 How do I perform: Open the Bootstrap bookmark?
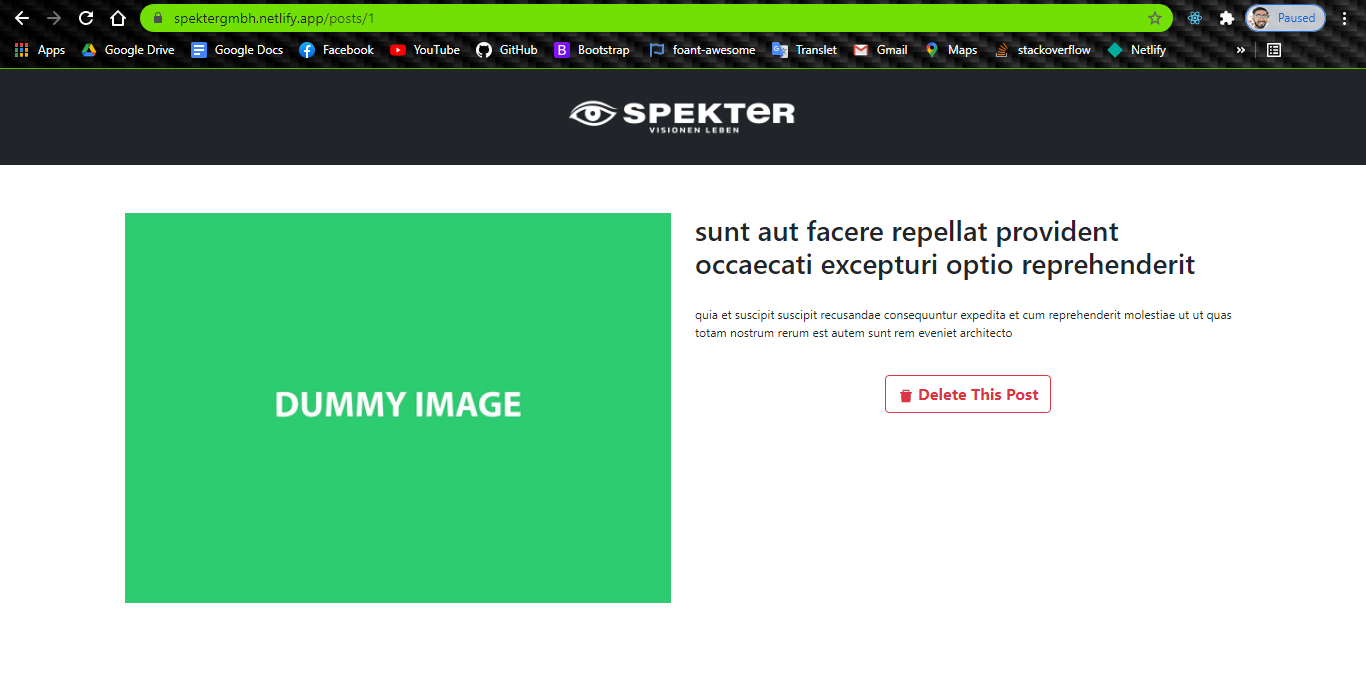(592, 50)
